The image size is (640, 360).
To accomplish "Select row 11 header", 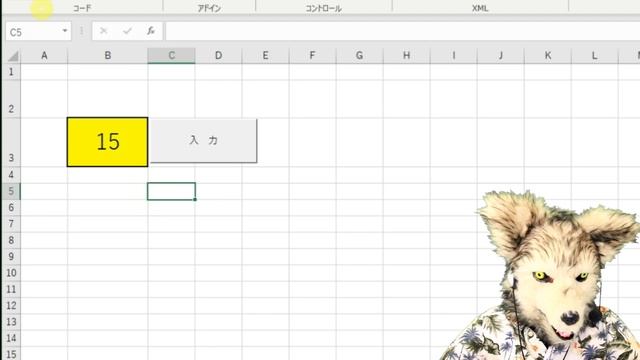I will [11, 289].
